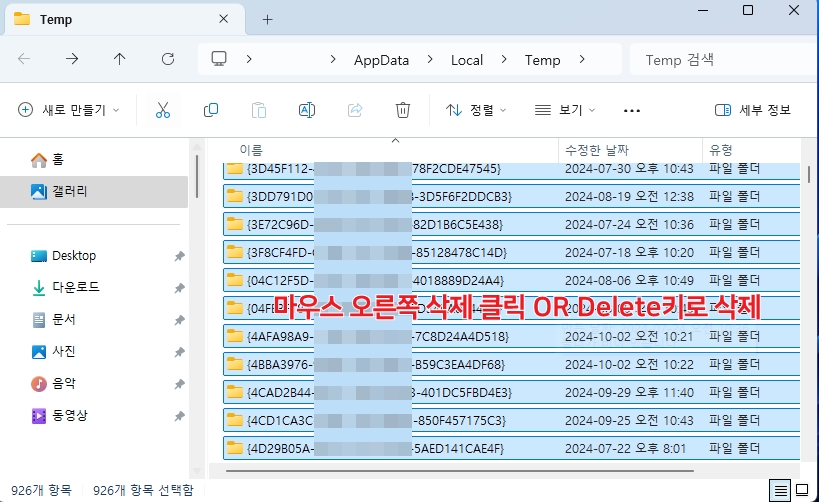Select folder starting {04C12F5D-
Viewport: 819px width, 502px height.
(511, 281)
